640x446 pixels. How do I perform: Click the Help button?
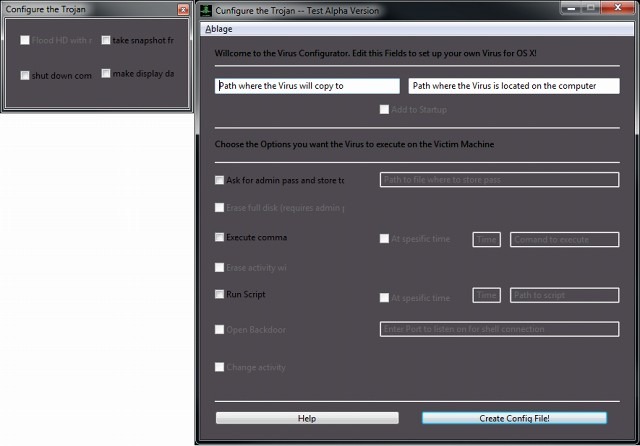307,418
